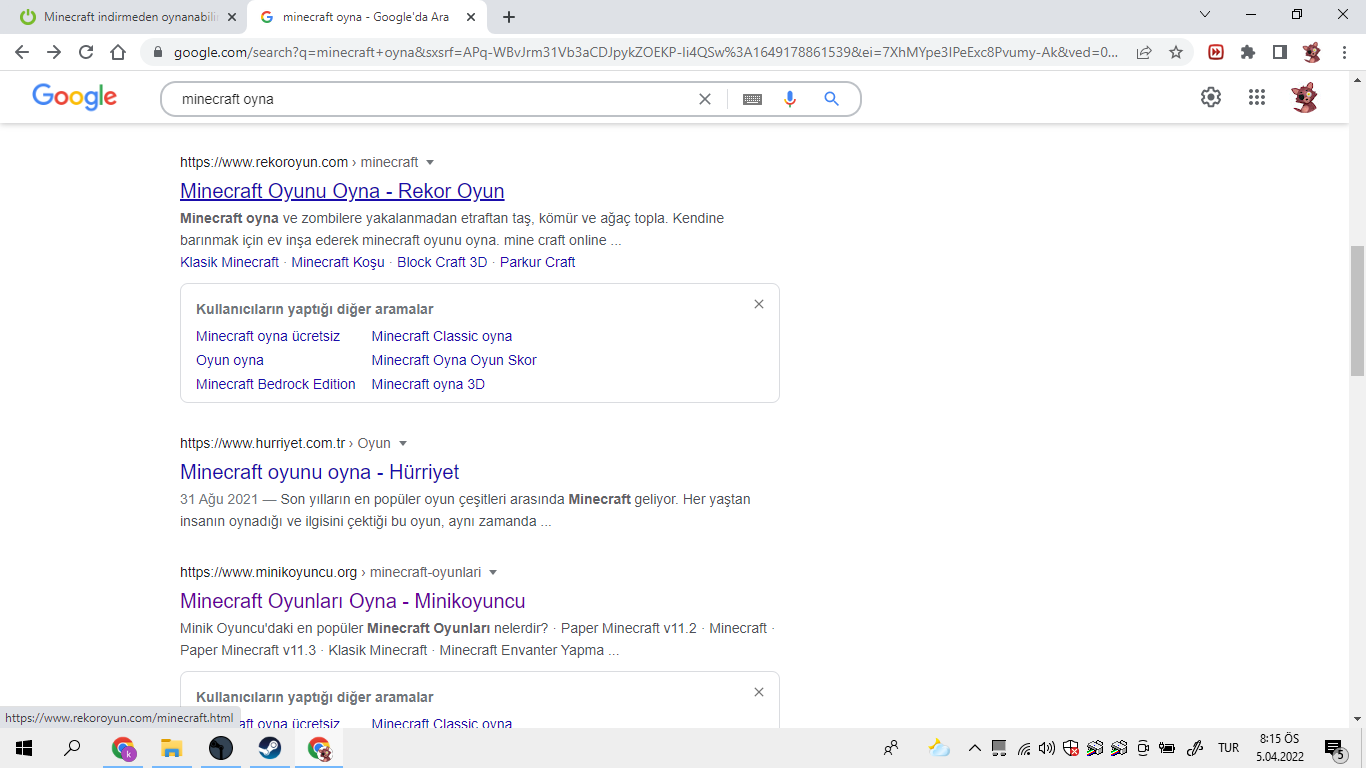Screen dimensions: 1366x768
Task: Bookmark this page with the star icon
Action: coord(1176,52)
